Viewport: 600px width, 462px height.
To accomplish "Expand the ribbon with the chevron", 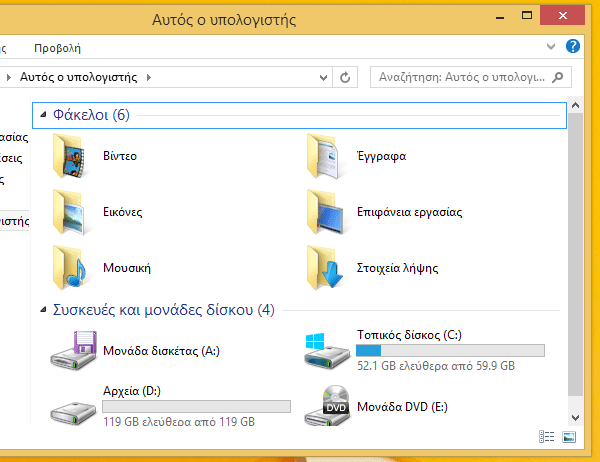I will tap(551, 47).
